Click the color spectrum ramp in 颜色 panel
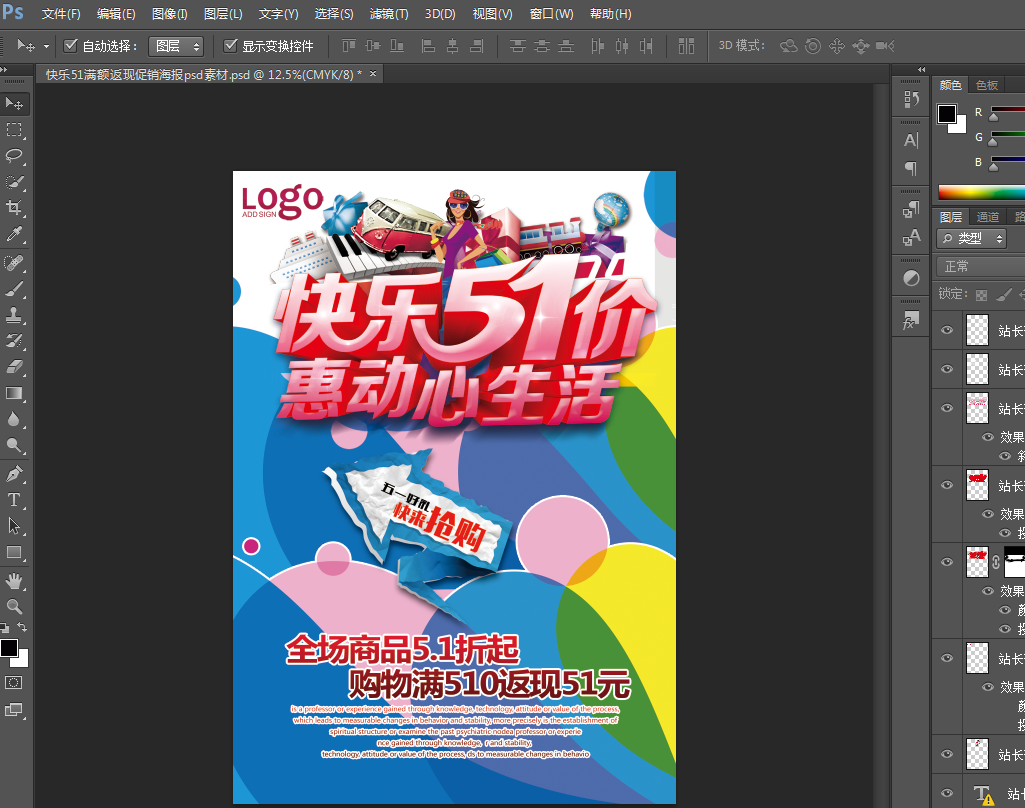 point(981,193)
